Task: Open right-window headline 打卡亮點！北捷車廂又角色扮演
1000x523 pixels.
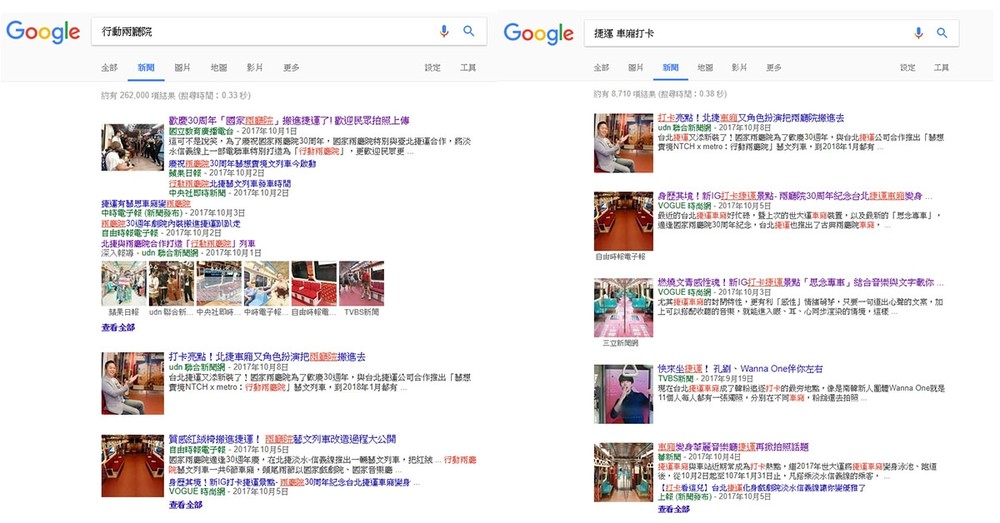Action: click(x=751, y=118)
